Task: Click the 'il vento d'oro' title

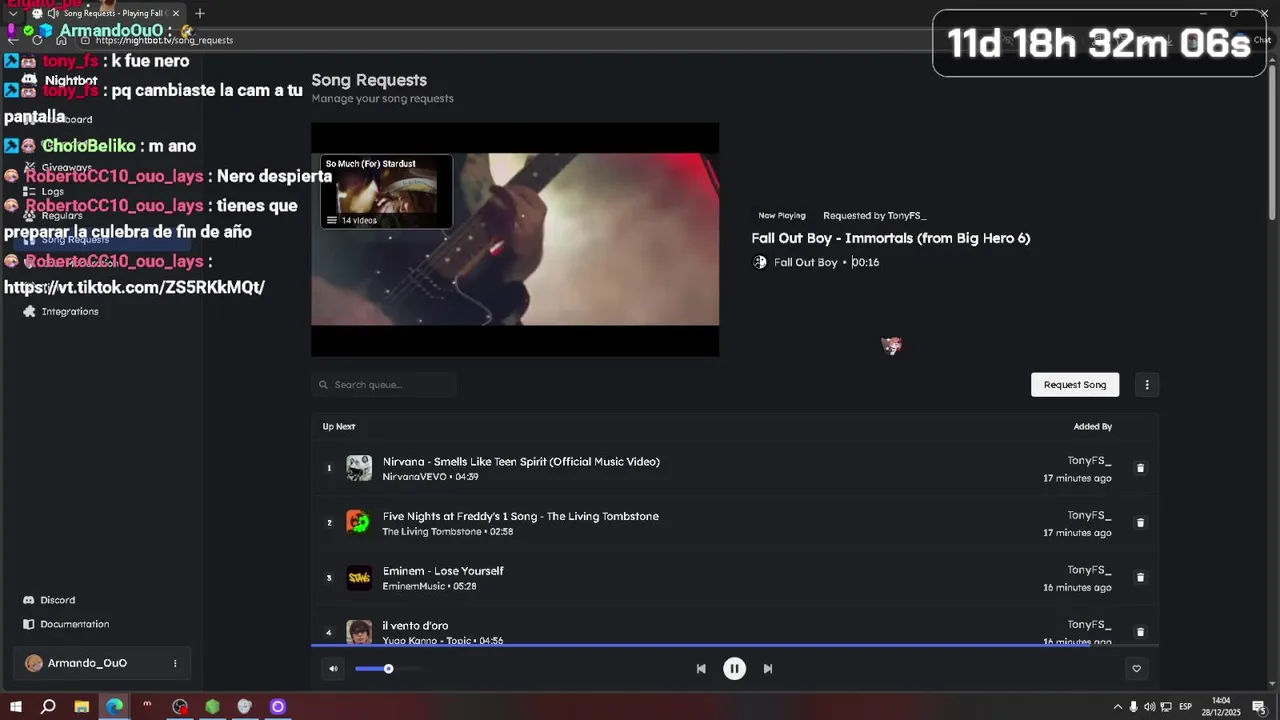Action: [x=415, y=626]
